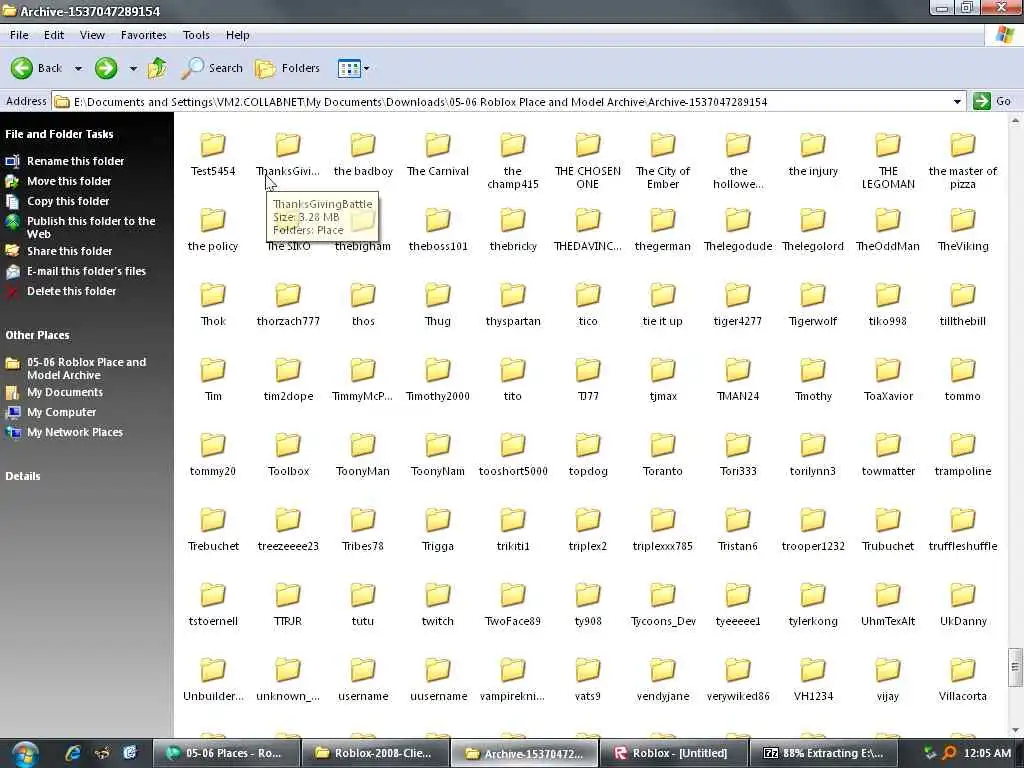
Task: Click into the Address path field
Action: 500,102
